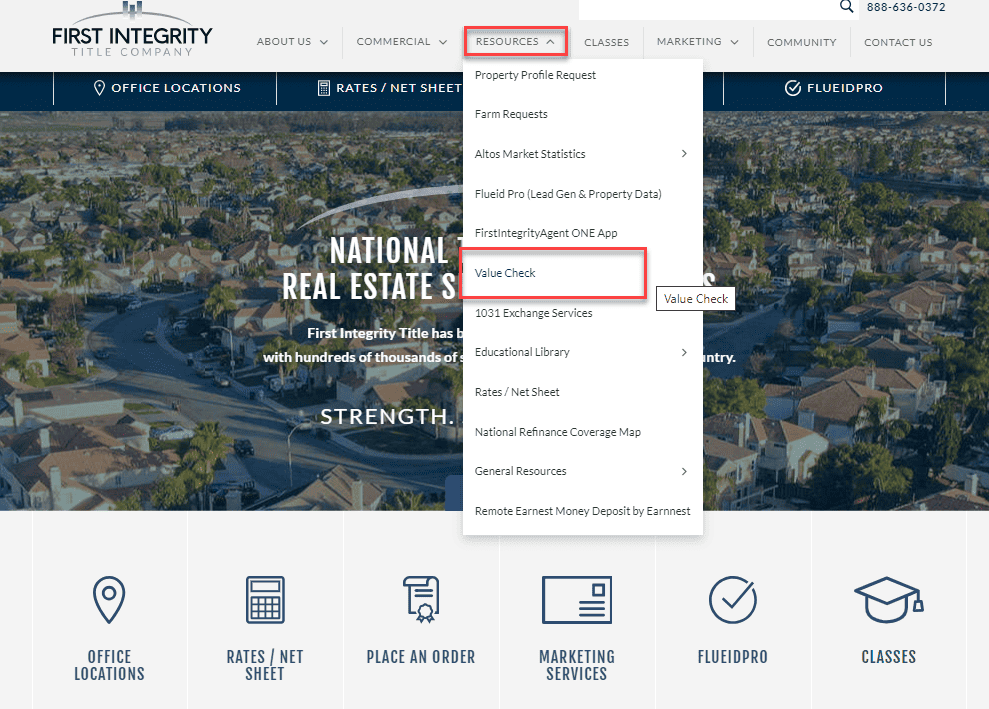Click the search input field
The image size is (989, 709).
tap(706, 8)
